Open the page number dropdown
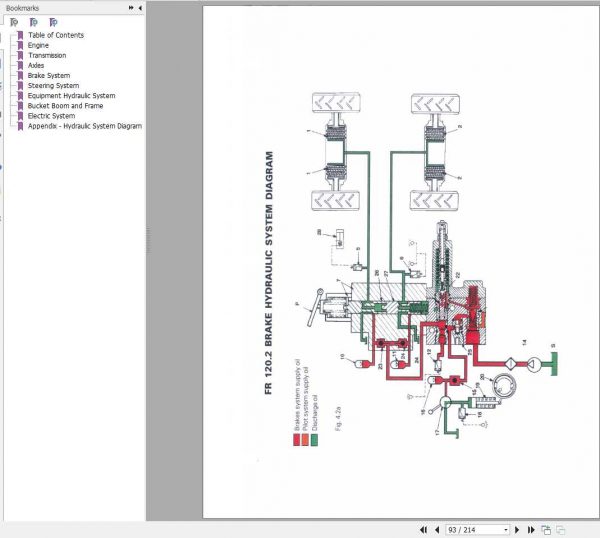600x538 pixels. click(505, 529)
